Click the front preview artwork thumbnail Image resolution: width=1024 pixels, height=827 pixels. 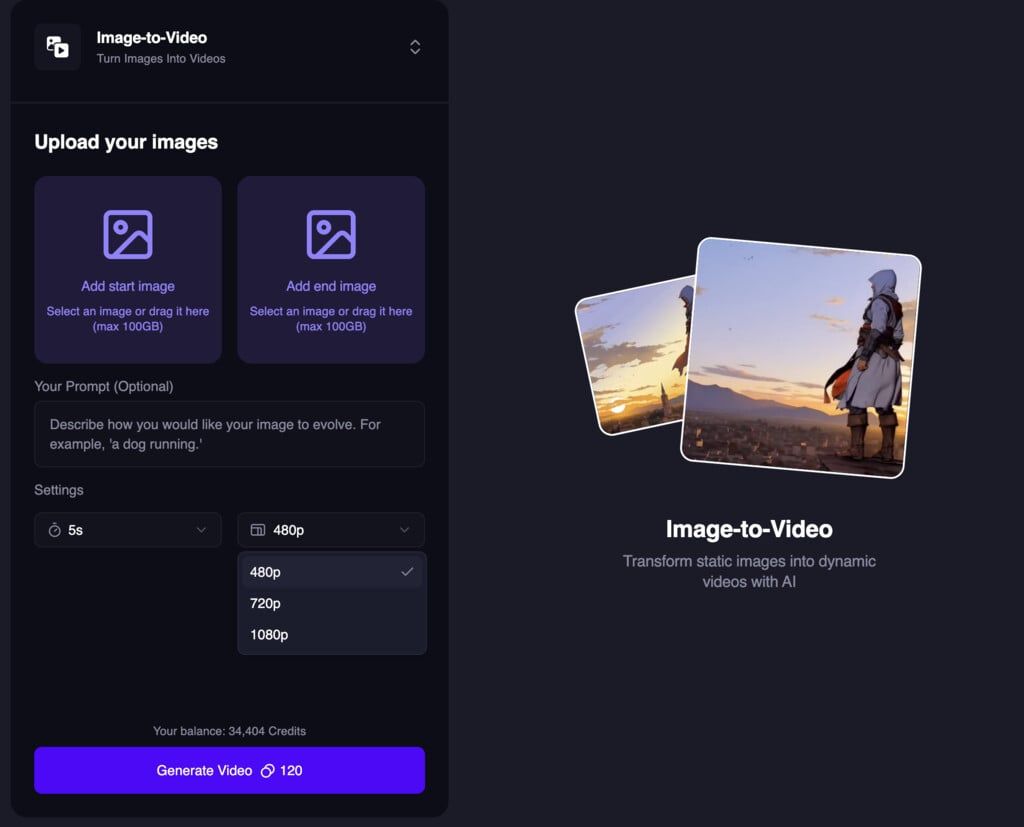801,357
